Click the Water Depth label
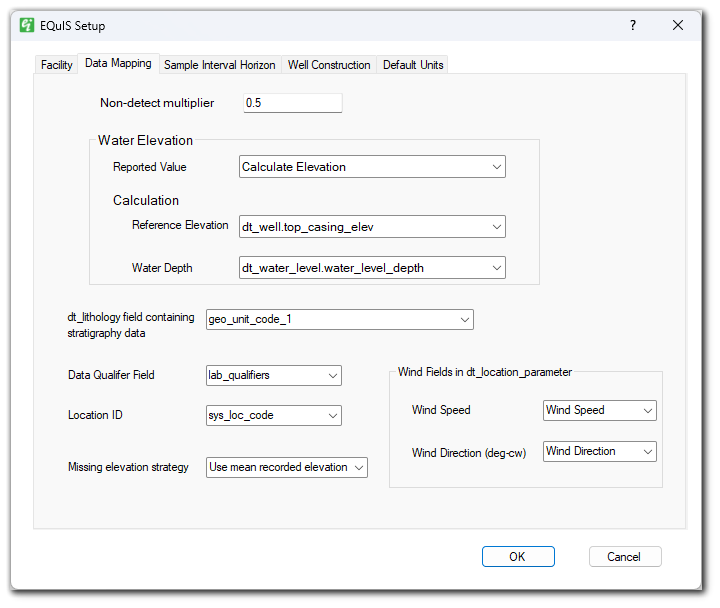The height and width of the screenshot is (608, 720). coord(162,268)
